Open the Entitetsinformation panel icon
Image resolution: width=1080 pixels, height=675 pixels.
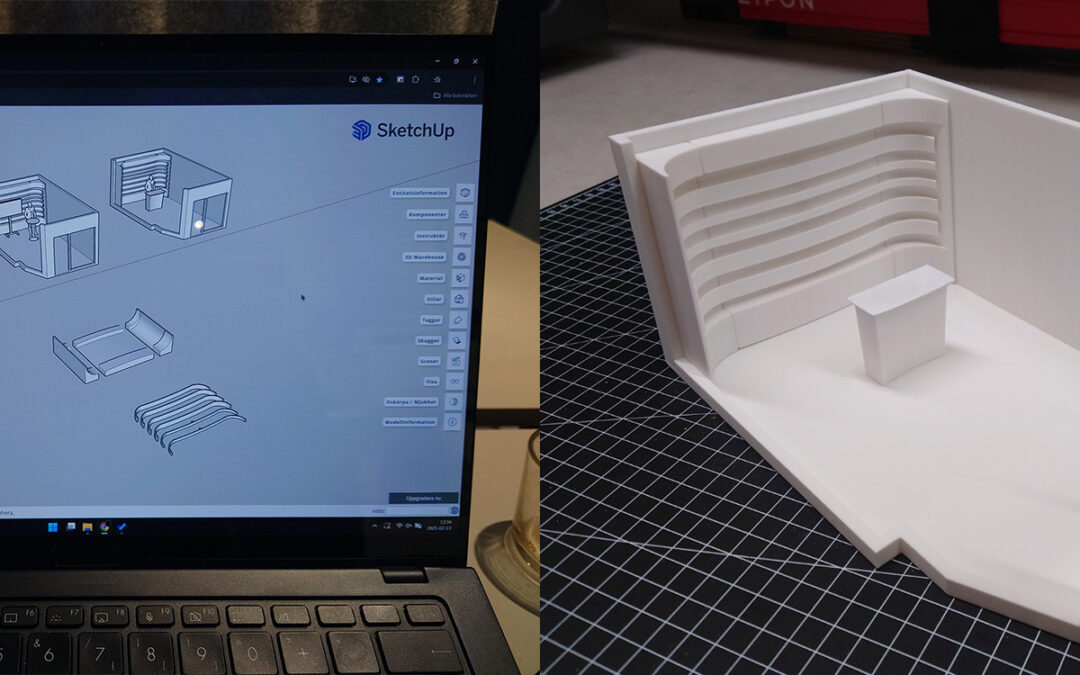click(464, 191)
